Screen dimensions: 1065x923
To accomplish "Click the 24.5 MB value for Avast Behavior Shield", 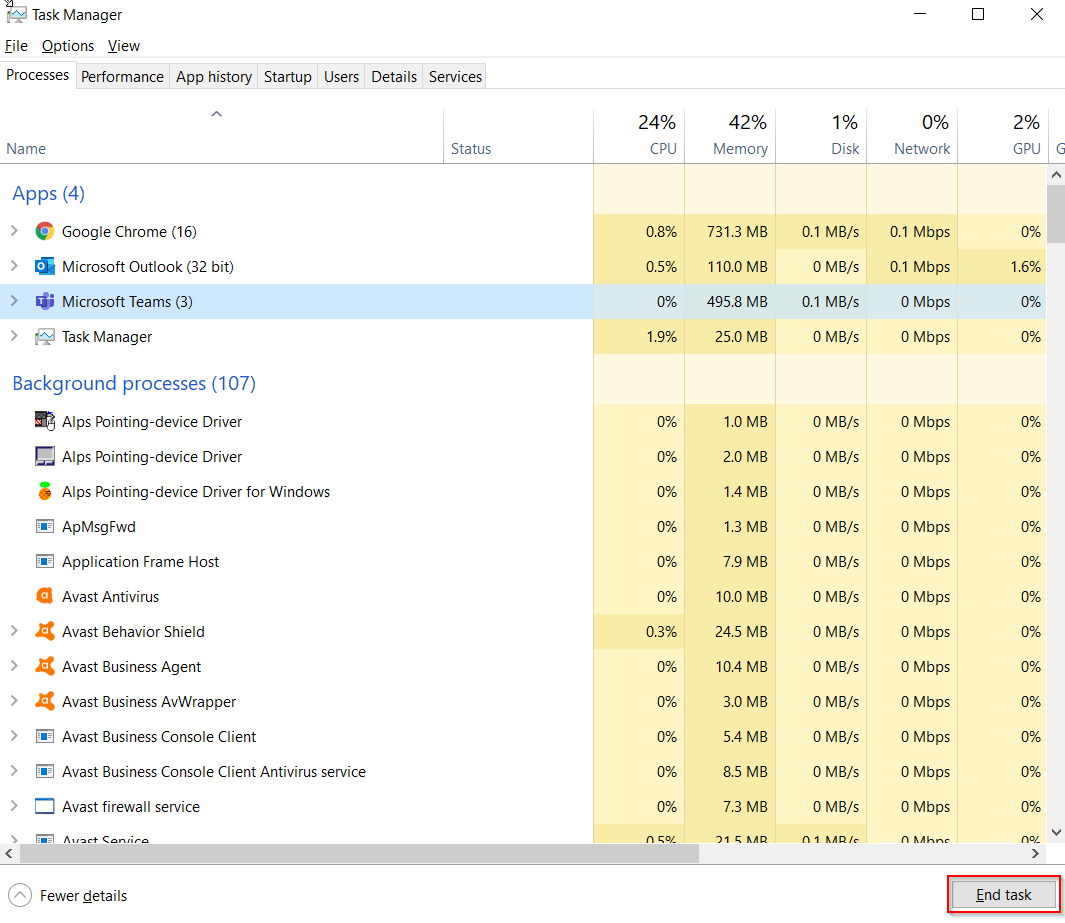I will coord(741,632).
